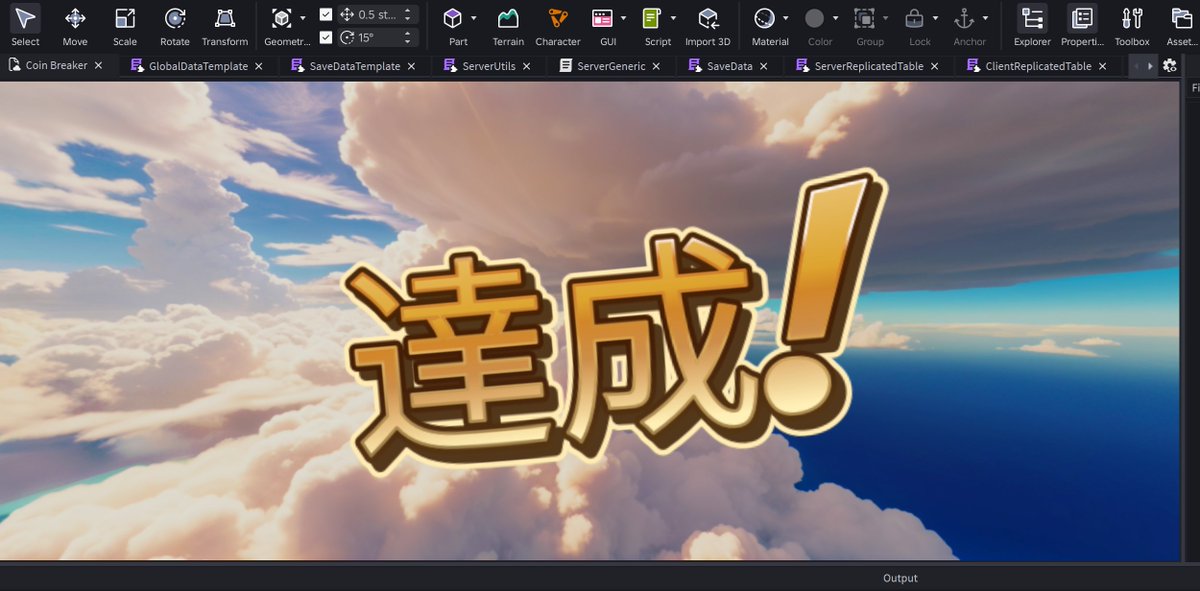Screen dimensions: 1200x591
Task: Expand the Material dropdown arrow
Action: (x=786, y=18)
